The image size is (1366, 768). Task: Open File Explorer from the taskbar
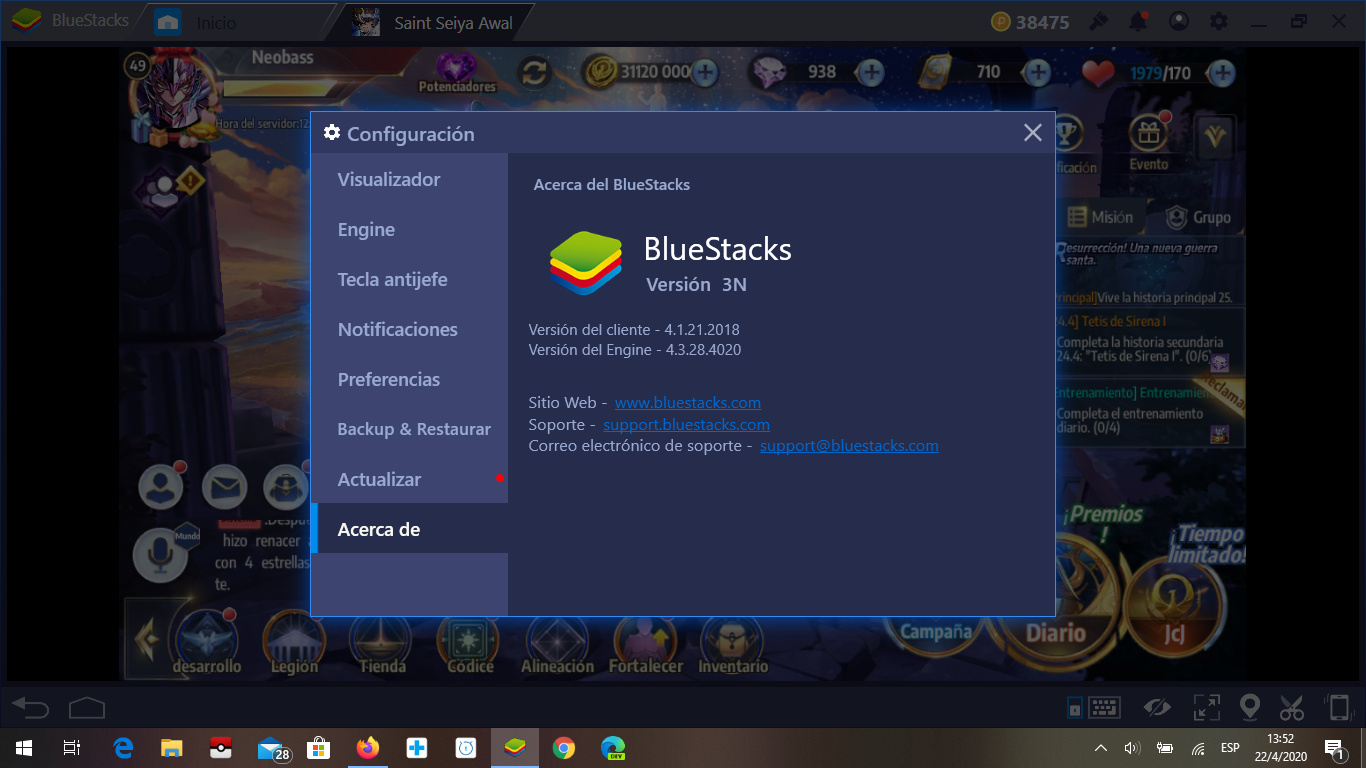tap(172, 747)
